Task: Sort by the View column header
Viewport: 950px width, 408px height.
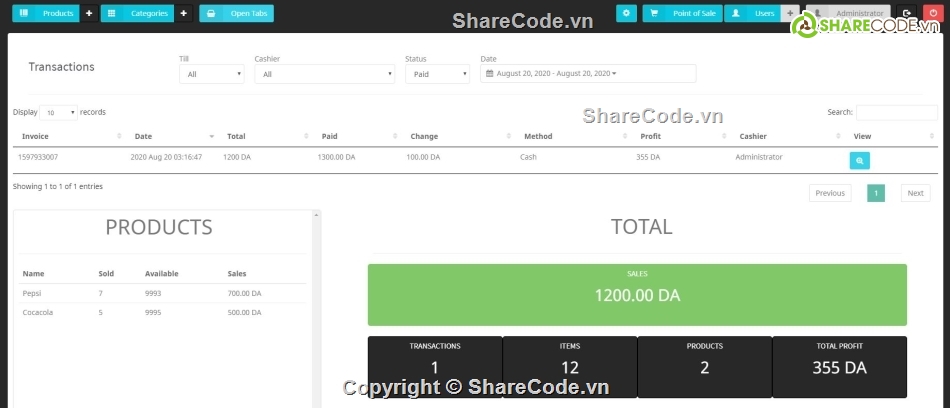Action: [892, 136]
